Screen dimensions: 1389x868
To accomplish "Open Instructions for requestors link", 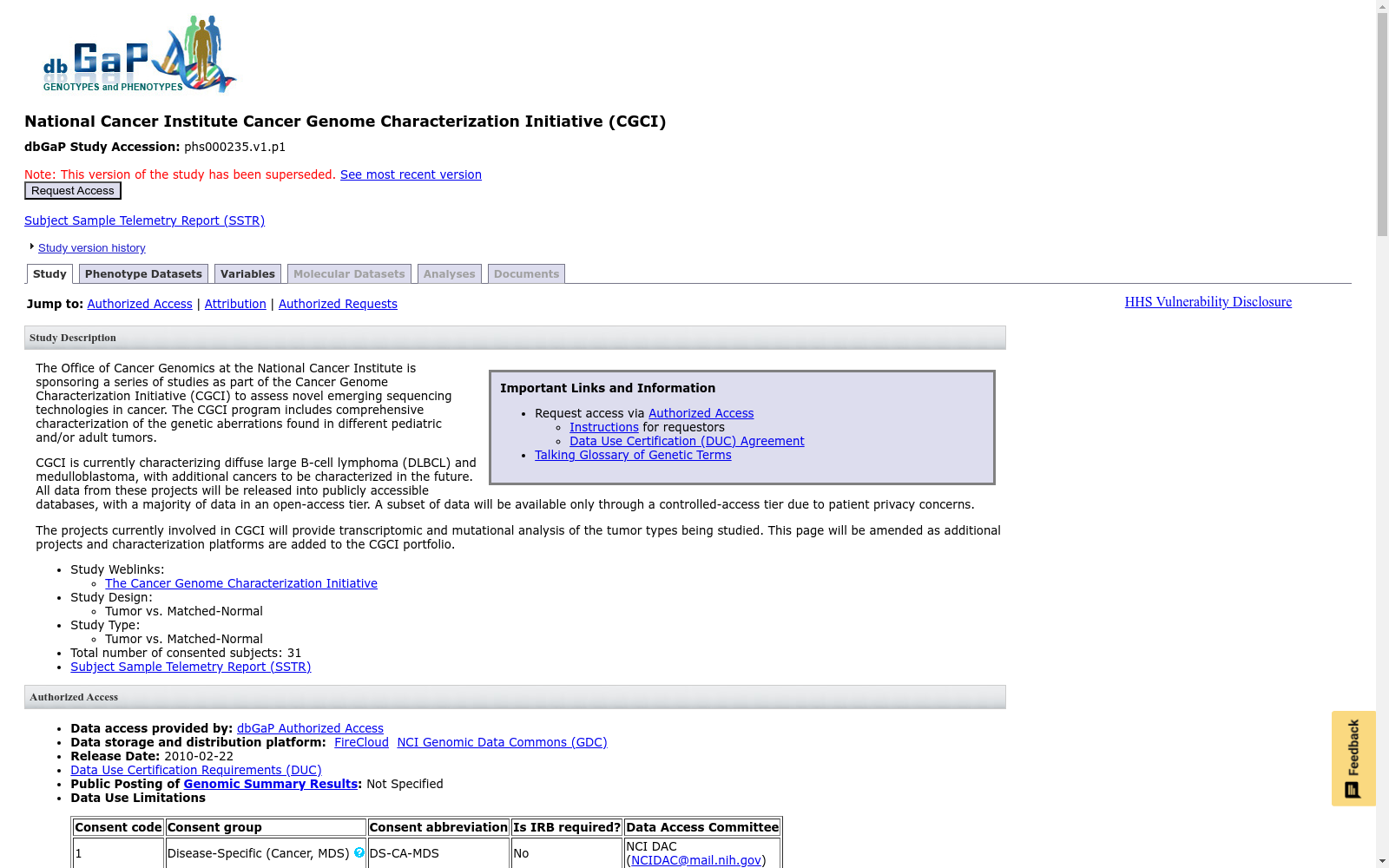I will tap(603, 427).
